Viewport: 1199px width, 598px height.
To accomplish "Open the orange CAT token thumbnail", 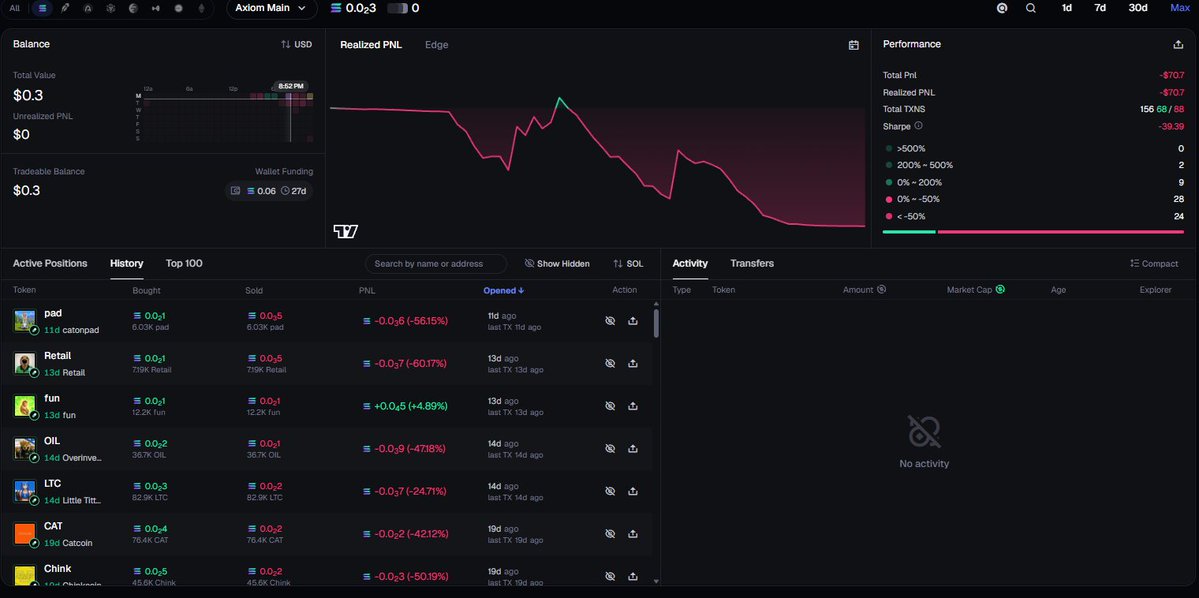I will coord(25,534).
